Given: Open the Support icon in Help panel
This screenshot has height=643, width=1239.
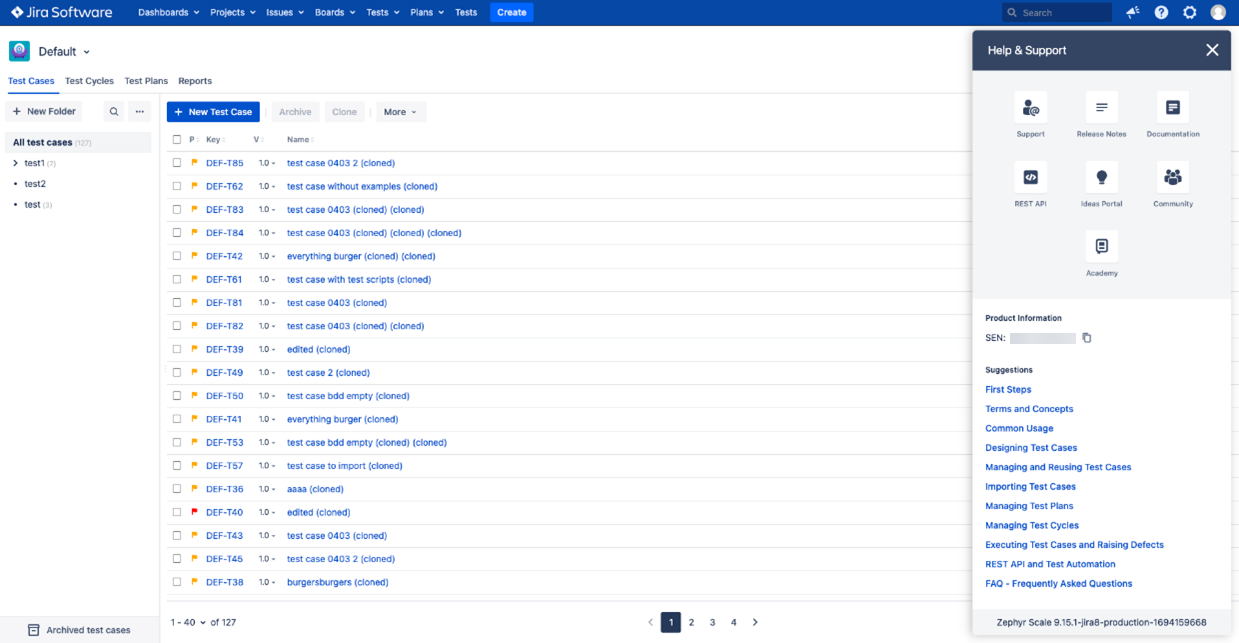Looking at the screenshot, I should [x=1030, y=108].
